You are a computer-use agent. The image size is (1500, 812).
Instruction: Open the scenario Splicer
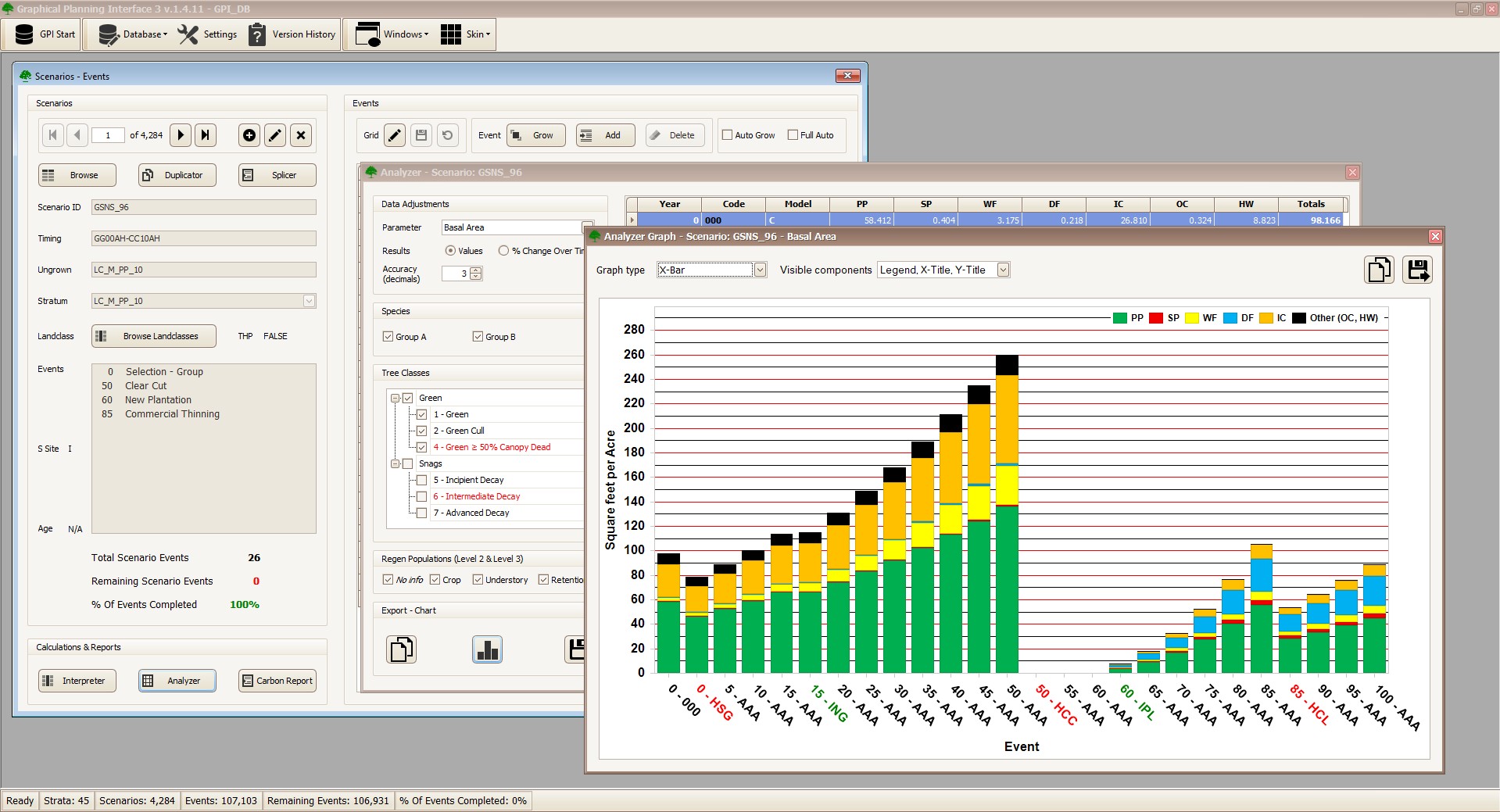click(277, 175)
